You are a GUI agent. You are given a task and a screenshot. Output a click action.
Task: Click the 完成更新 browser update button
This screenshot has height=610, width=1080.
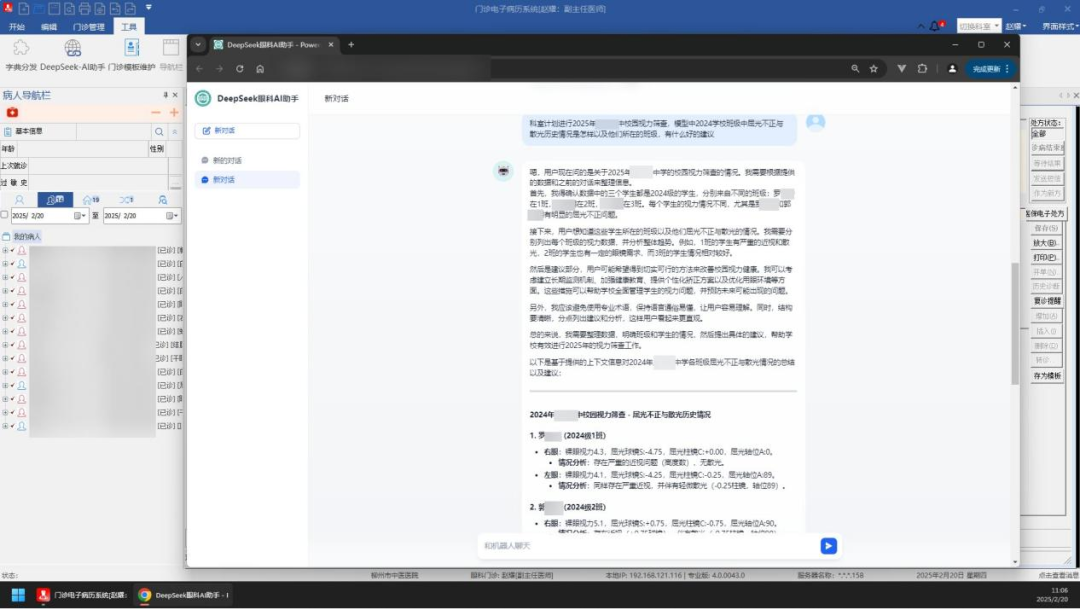tap(990, 69)
